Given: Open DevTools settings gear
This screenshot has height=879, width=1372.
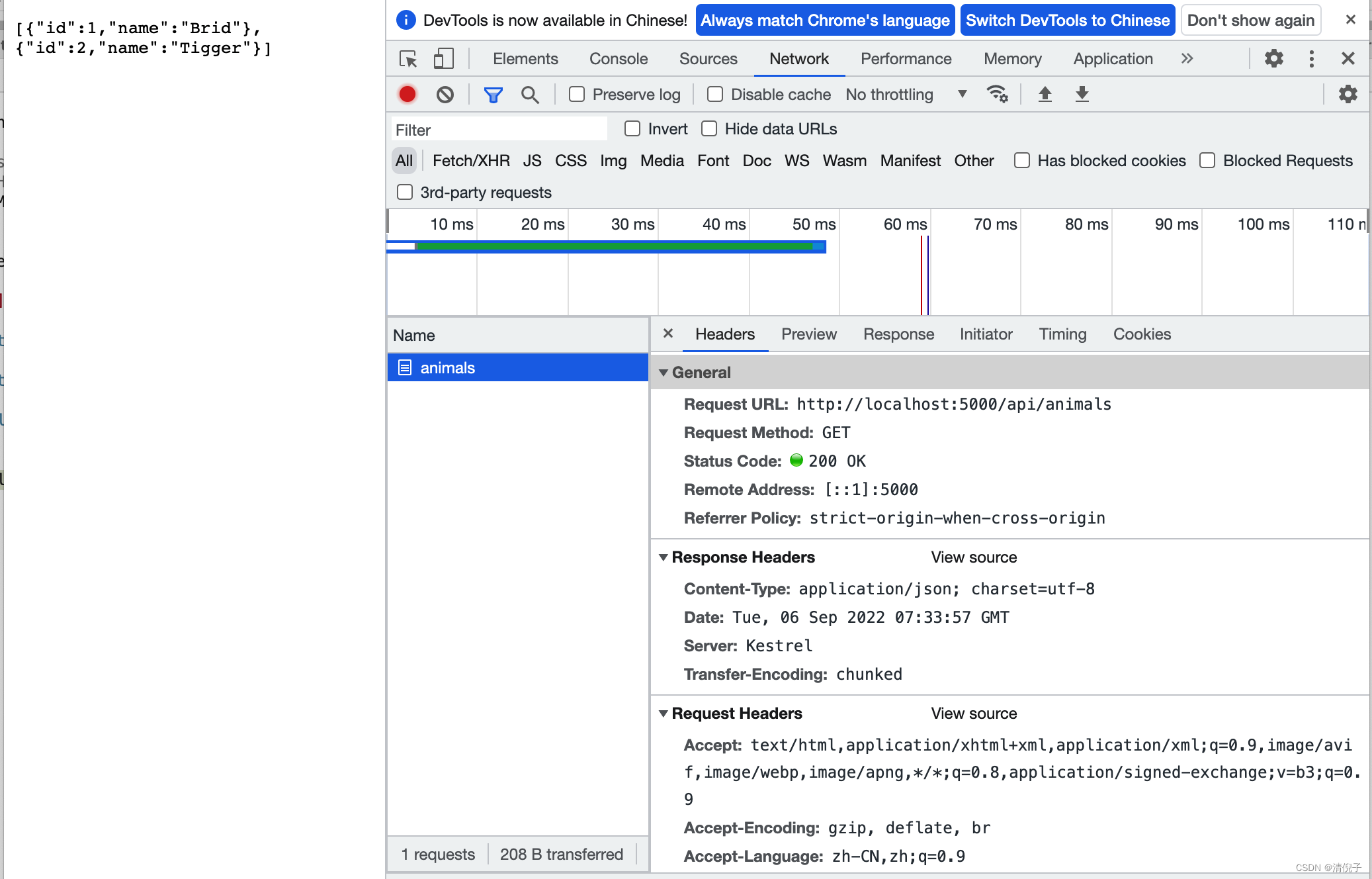Looking at the screenshot, I should tap(1274, 58).
